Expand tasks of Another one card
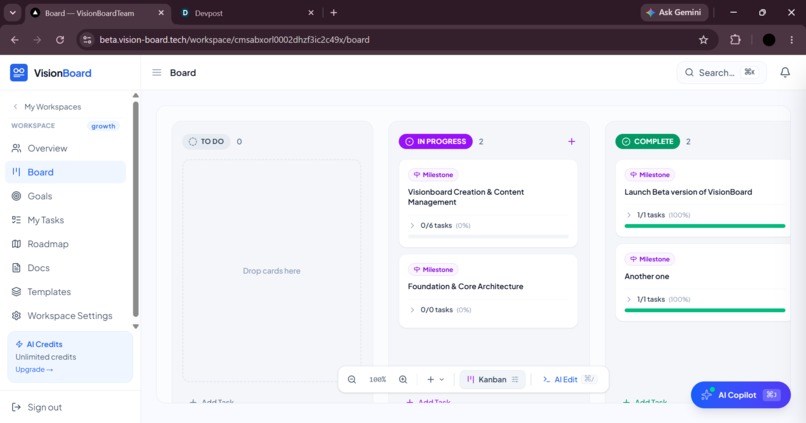Viewport: 806px width, 423px height. coord(629,299)
